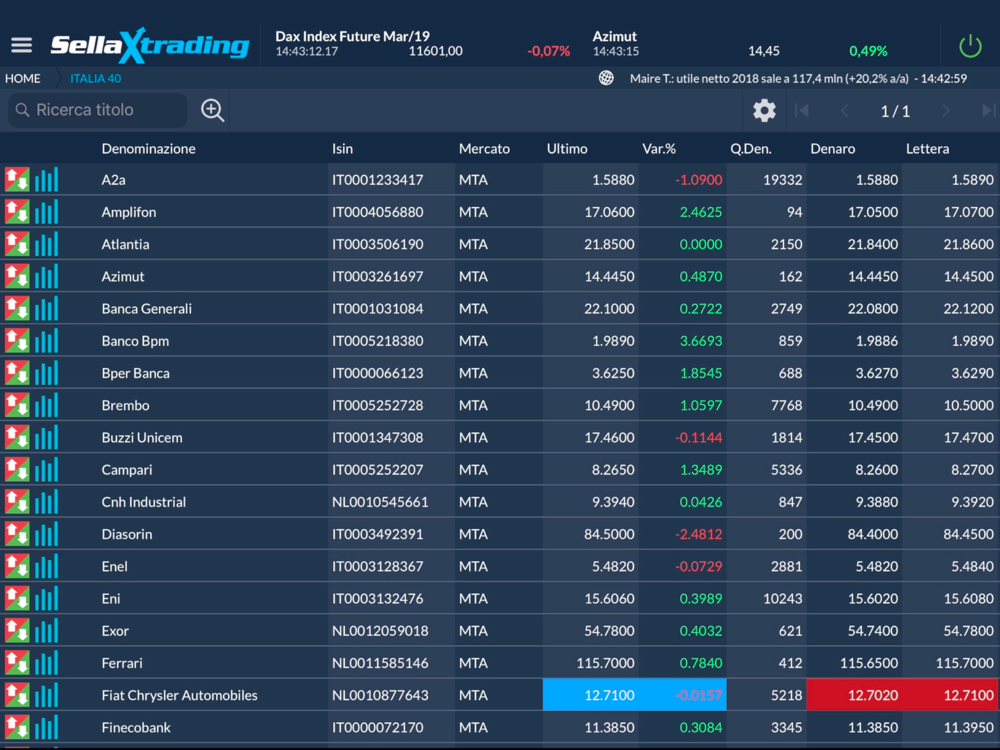Click Campari Denaro 8.2600
This screenshot has height=750, width=1000.
coord(876,469)
